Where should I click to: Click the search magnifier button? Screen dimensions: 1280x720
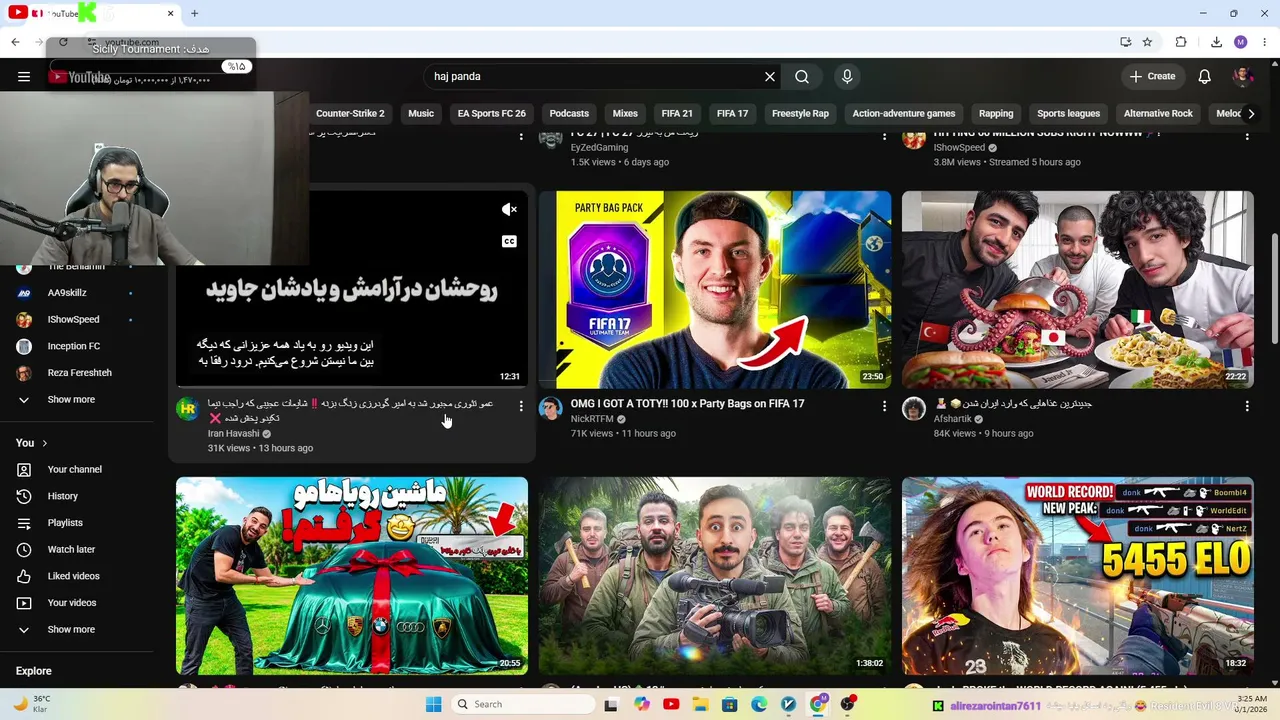pyautogui.click(x=802, y=76)
